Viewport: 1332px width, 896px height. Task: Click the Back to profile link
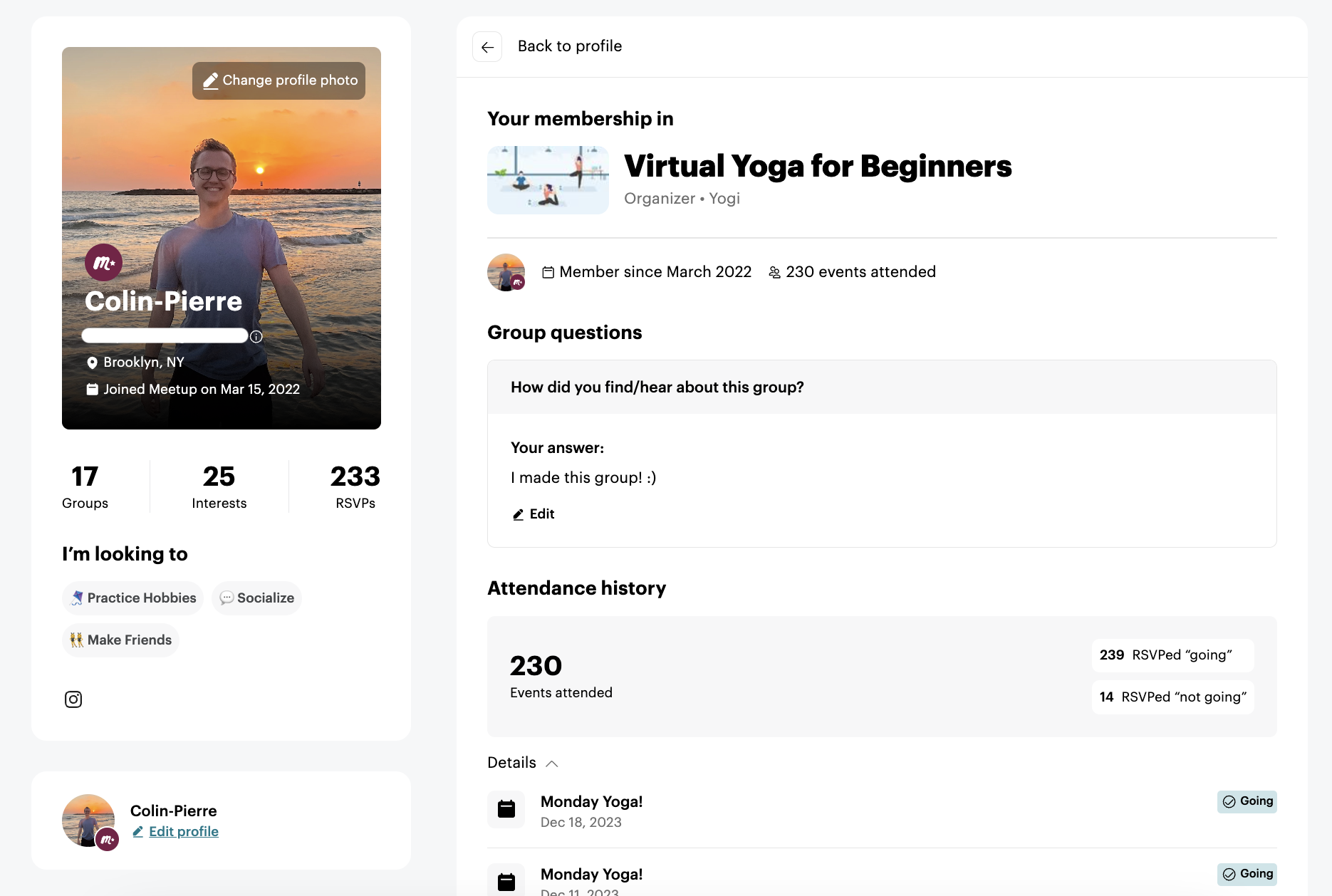tap(570, 46)
